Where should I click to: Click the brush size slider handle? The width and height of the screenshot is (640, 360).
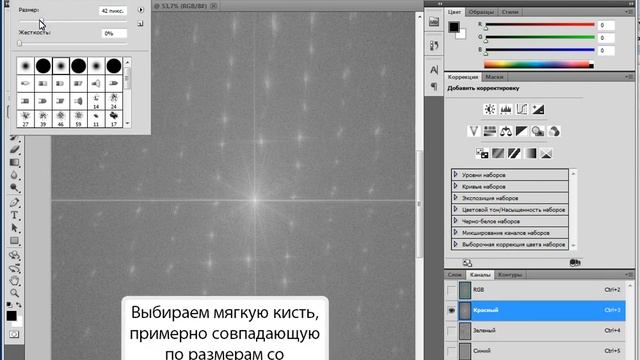point(40,22)
